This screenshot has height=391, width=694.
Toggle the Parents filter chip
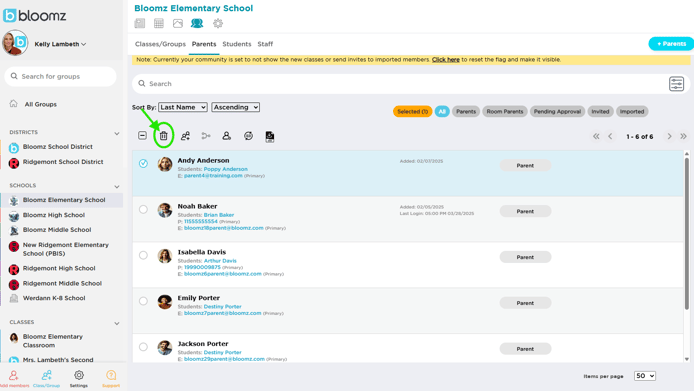[466, 112]
